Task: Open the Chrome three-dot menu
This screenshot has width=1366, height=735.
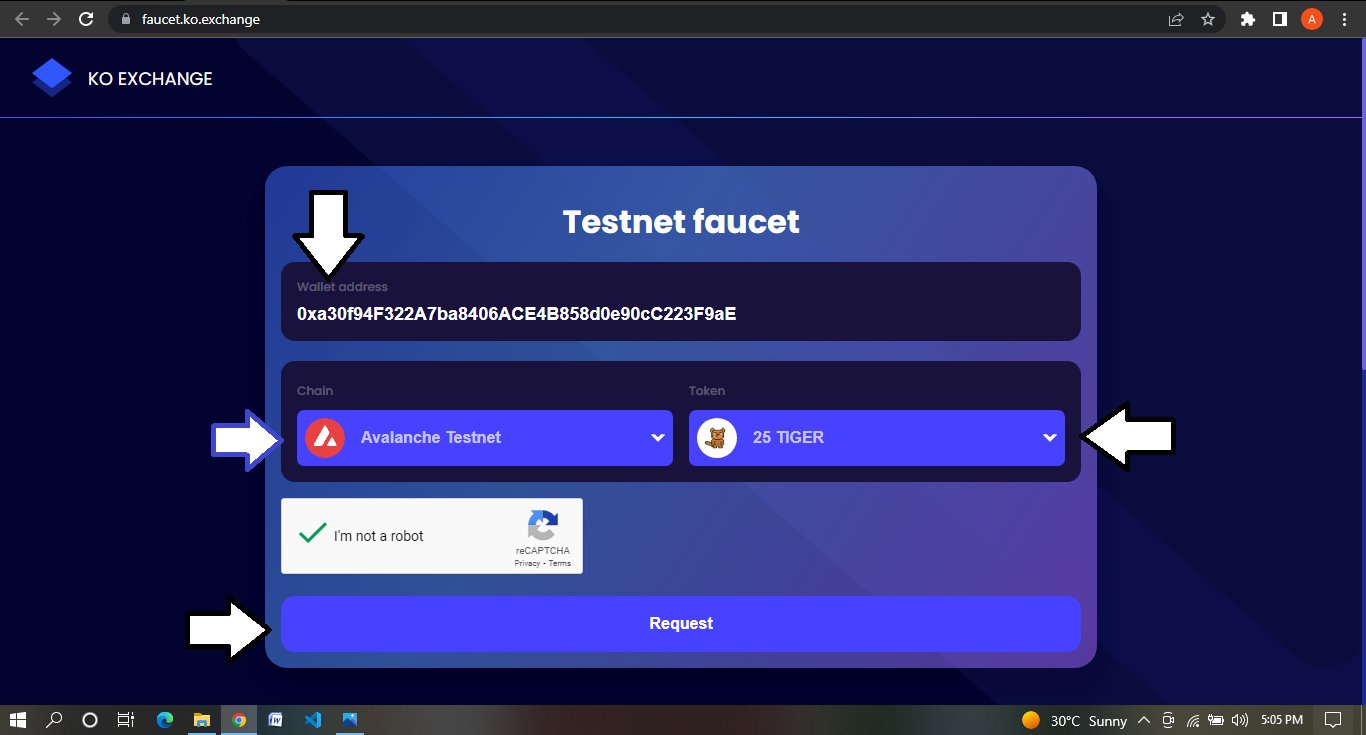Action: [x=1344, y=19]
